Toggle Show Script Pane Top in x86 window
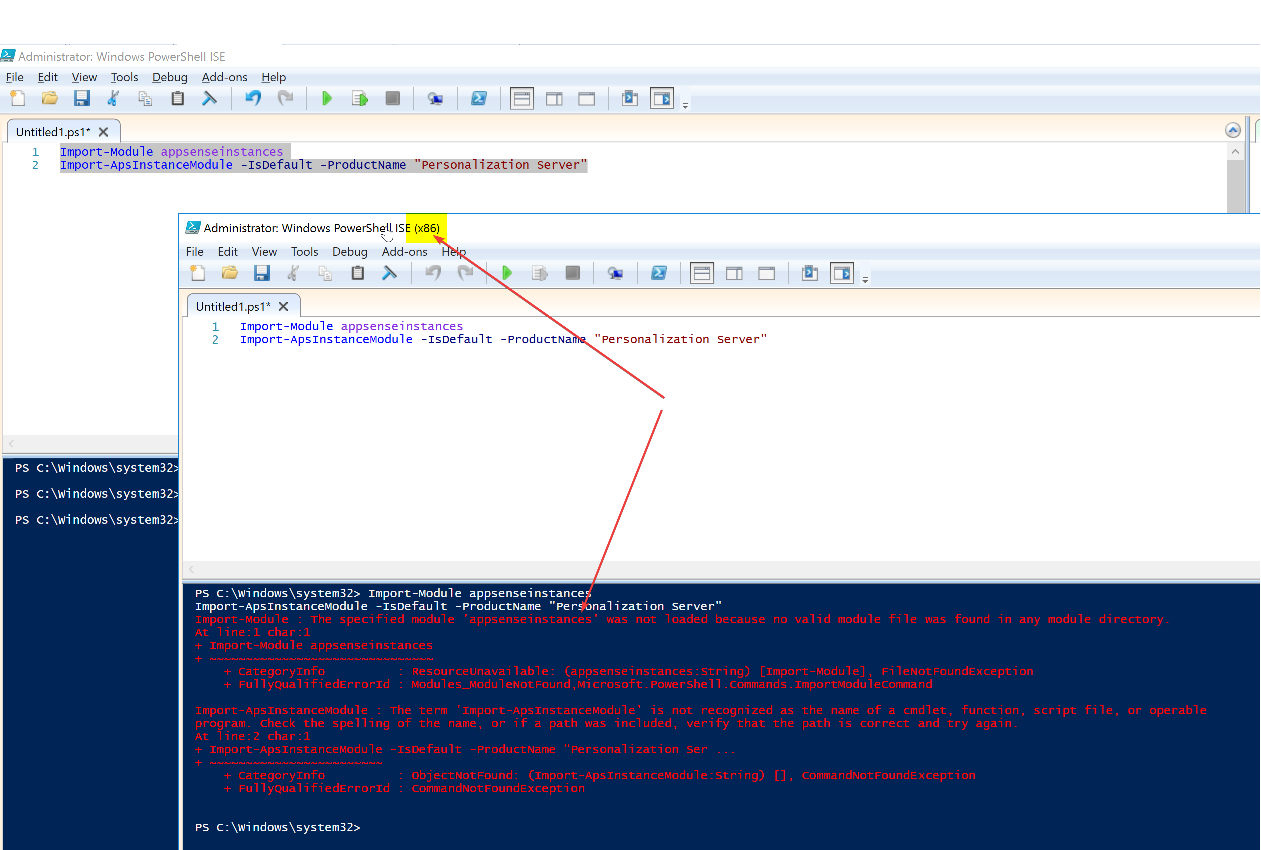This screenshot has width=1261, height=850. coord(702,273)
